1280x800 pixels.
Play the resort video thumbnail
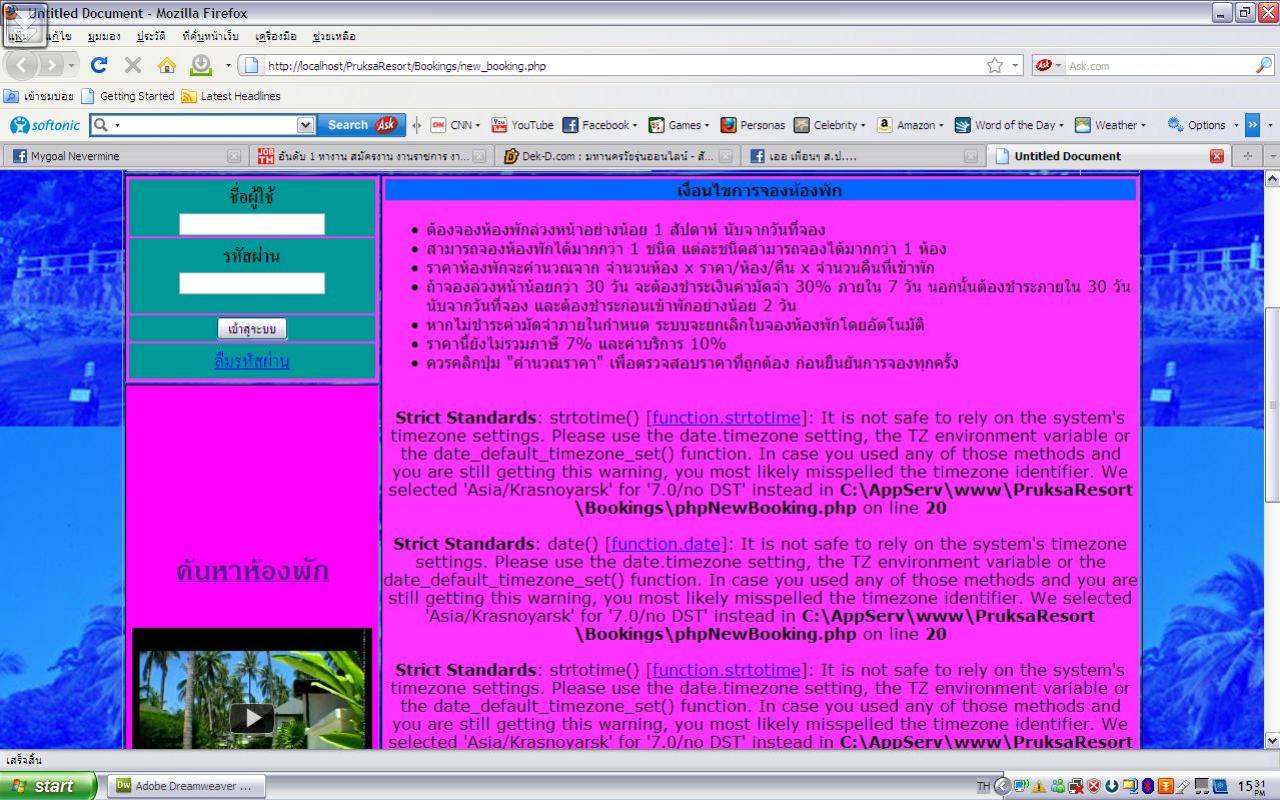[252, 717]
